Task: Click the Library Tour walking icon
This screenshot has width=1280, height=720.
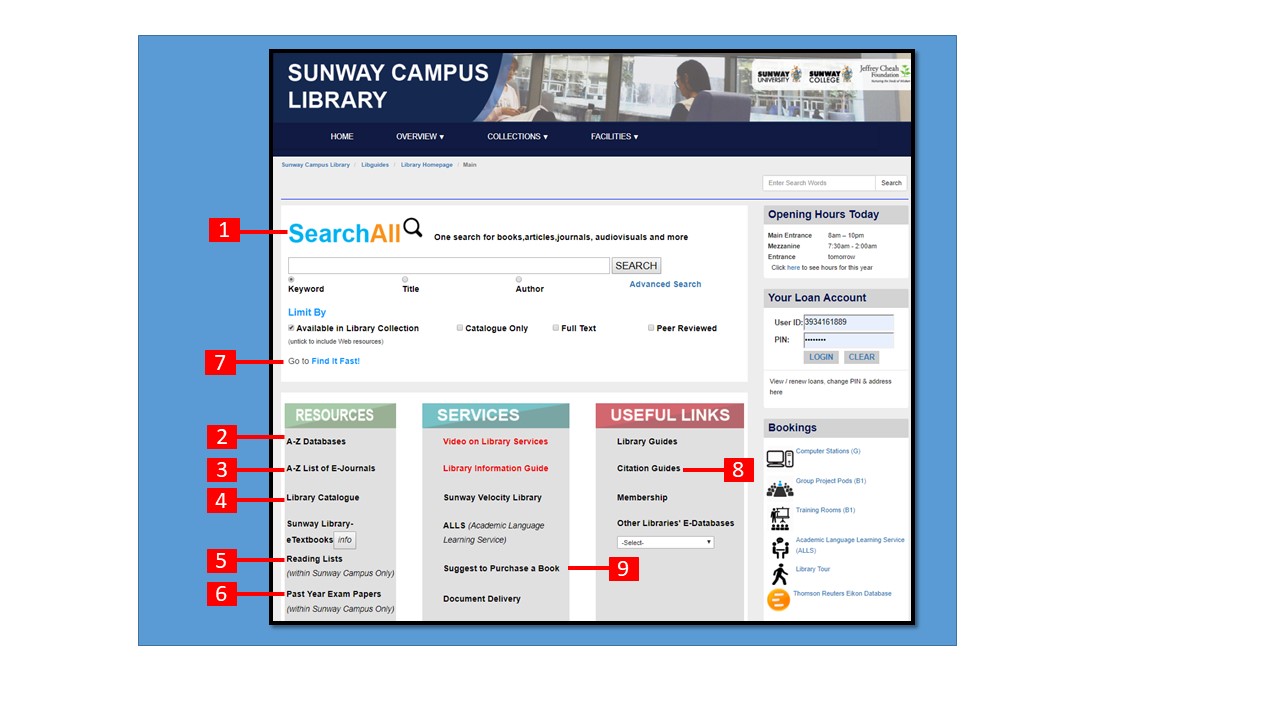Action: 780,574
